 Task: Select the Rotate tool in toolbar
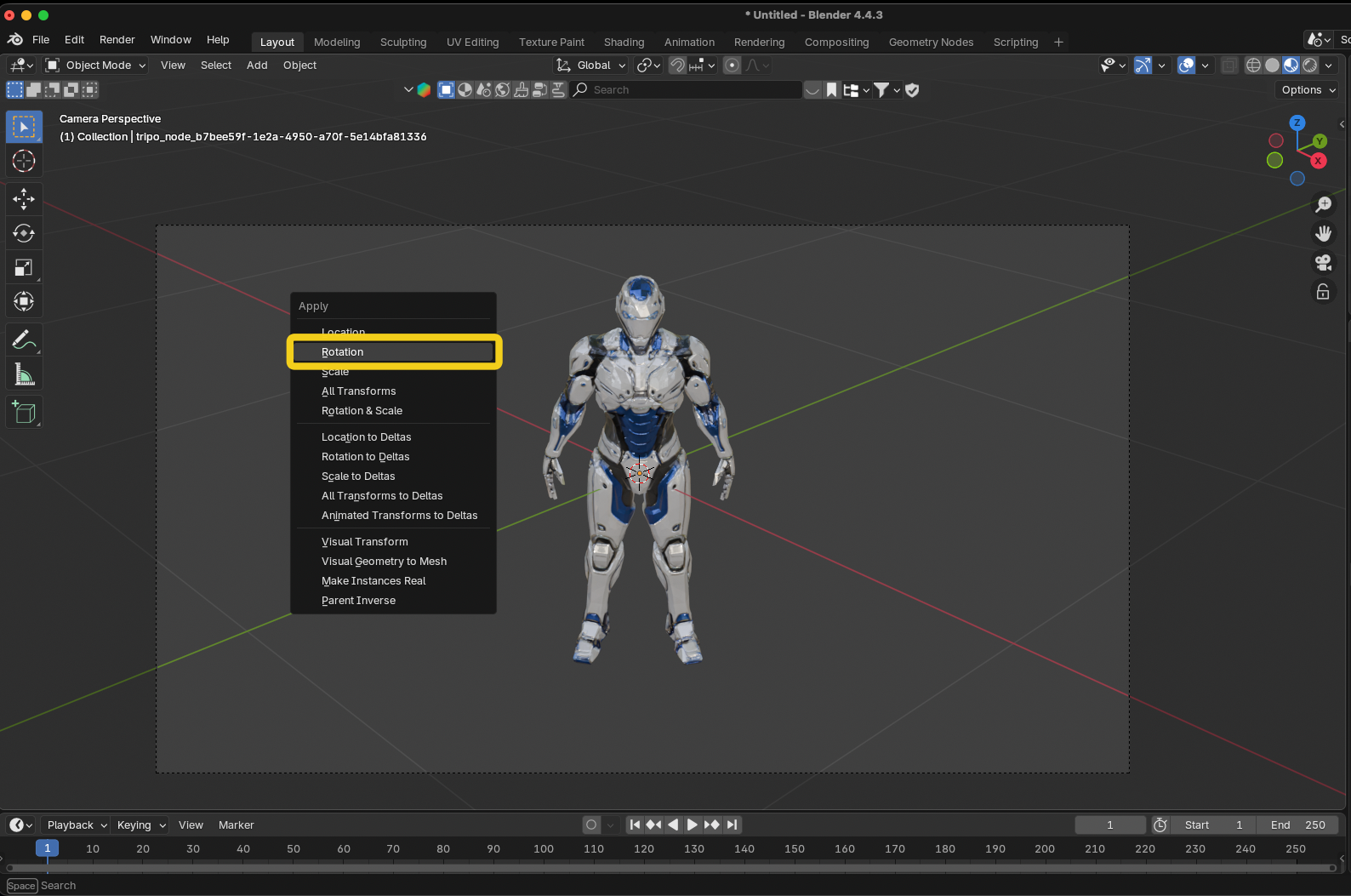pyautogui.click(x=24, y=233)
